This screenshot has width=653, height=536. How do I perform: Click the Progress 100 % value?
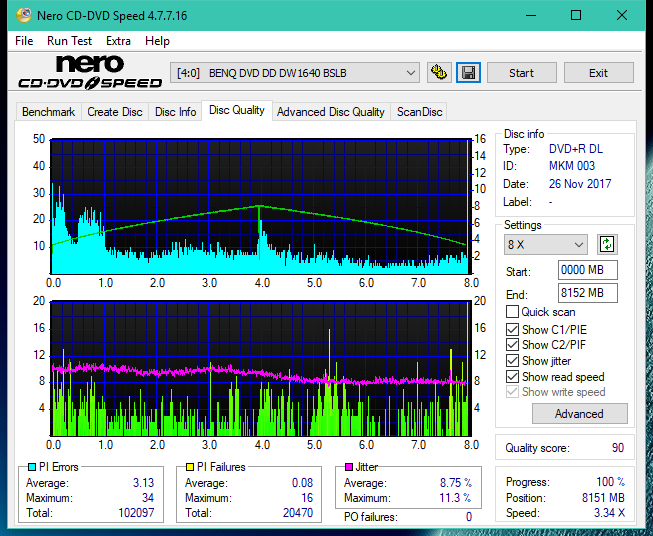pyautogui.click(x=611, y=482)
